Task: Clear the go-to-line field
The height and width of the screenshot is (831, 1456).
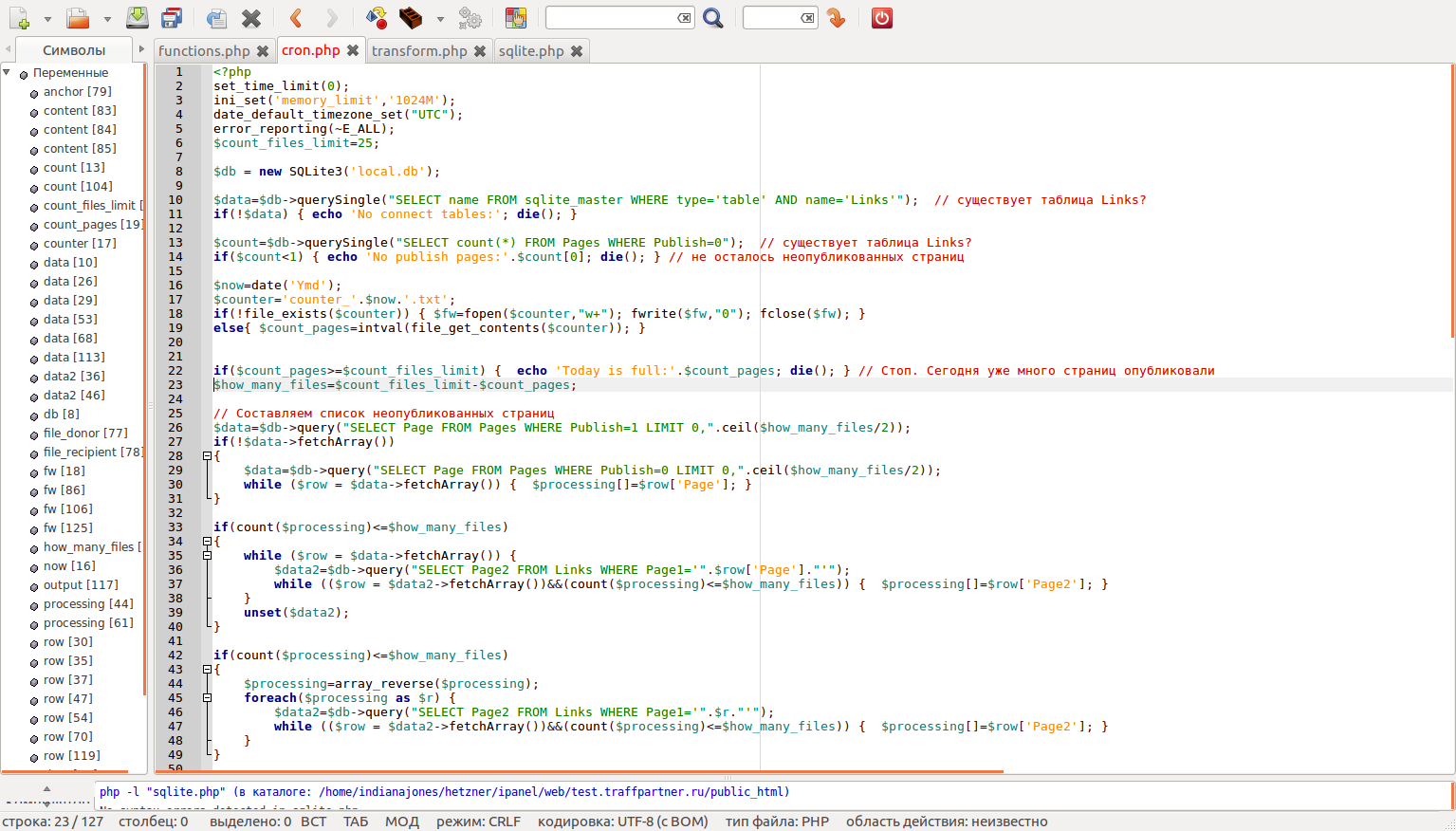Action: (807, 18)
